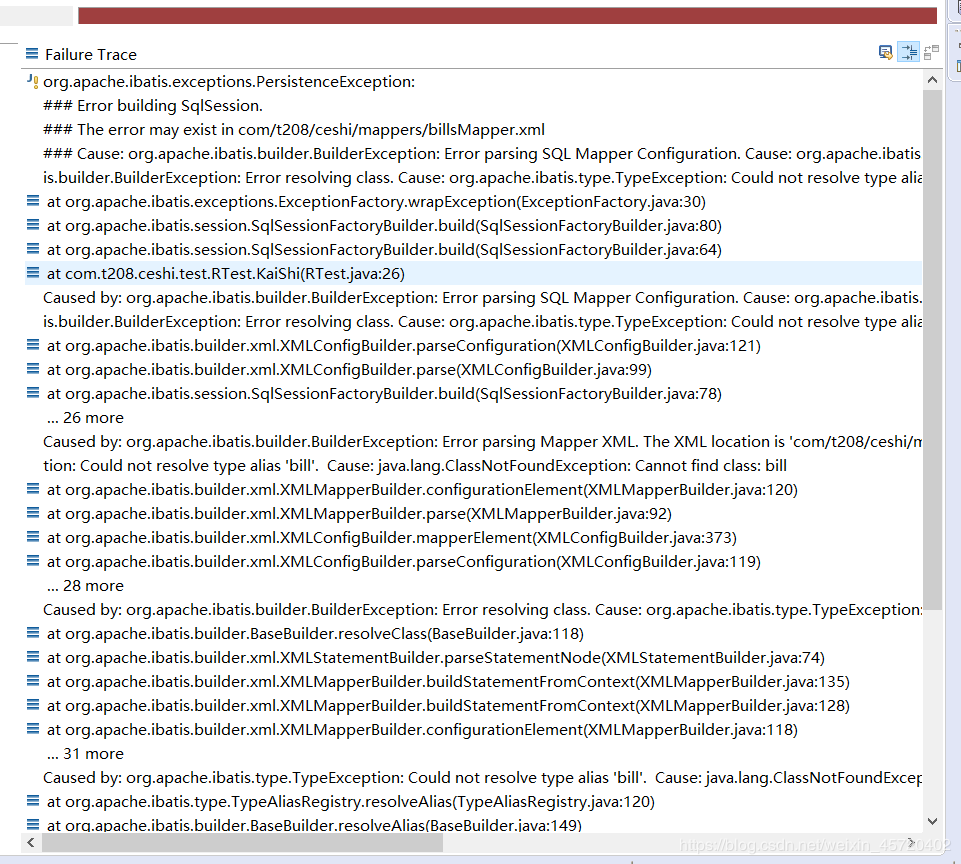Select line RTest.KaiShi(RTest.java:26)
The image size is (961, 864).
pyautogui.click(x=226, y=273)
